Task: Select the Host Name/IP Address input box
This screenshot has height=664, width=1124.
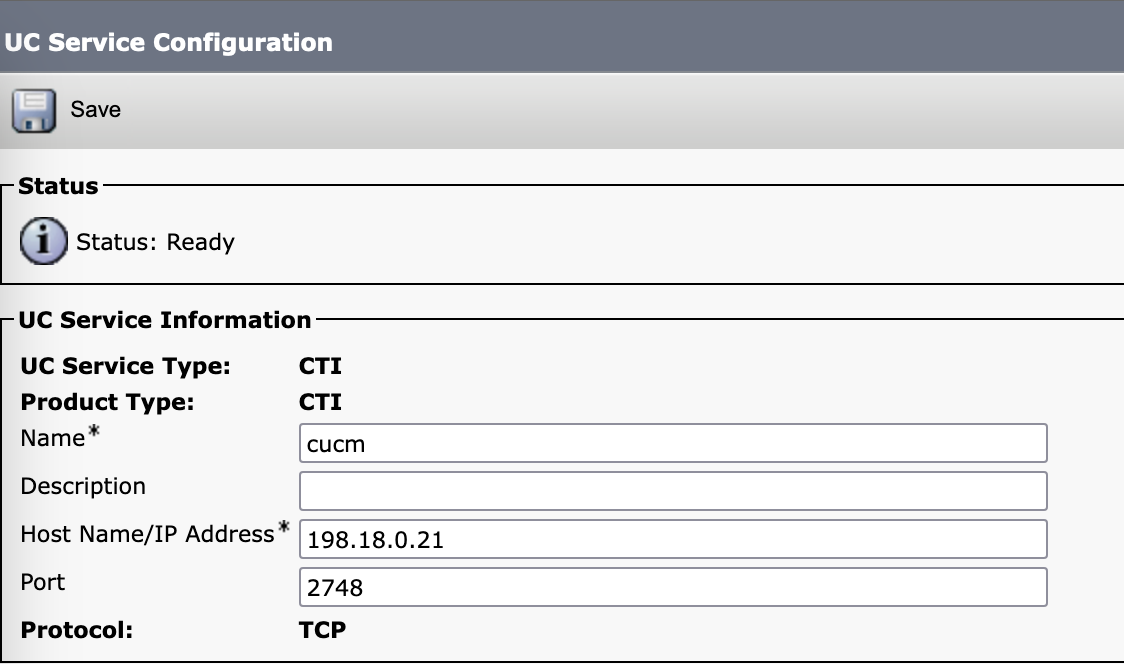Action: pyautogui.click(x=672, y=539)
